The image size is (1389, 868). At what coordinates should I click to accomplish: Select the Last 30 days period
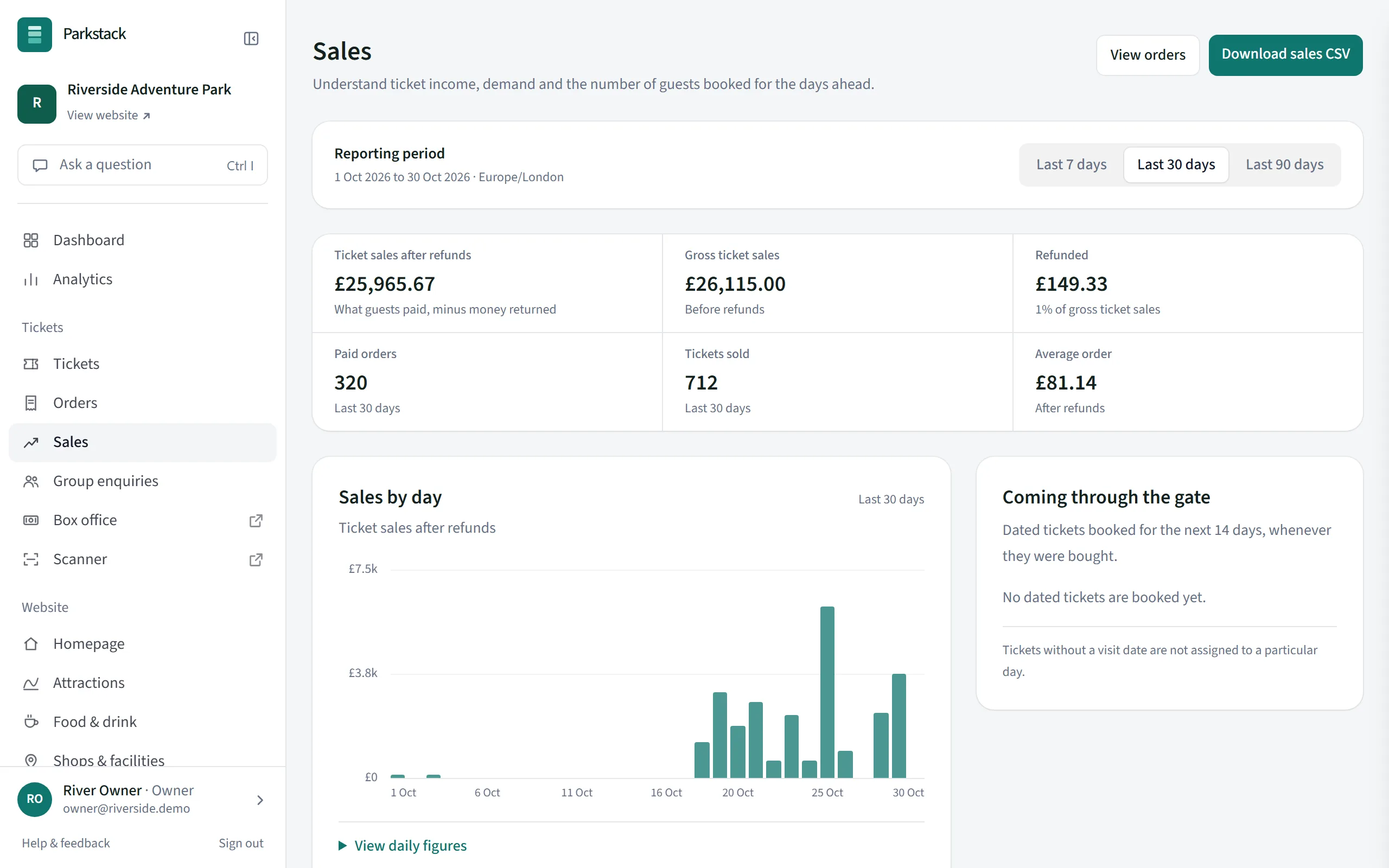point(1175,165)
